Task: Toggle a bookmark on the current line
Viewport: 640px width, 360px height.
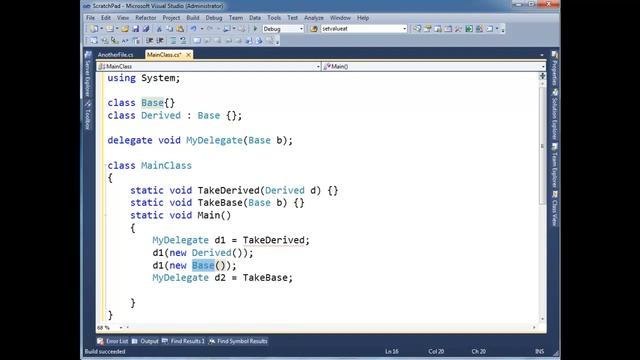Action: pos(197,40)
